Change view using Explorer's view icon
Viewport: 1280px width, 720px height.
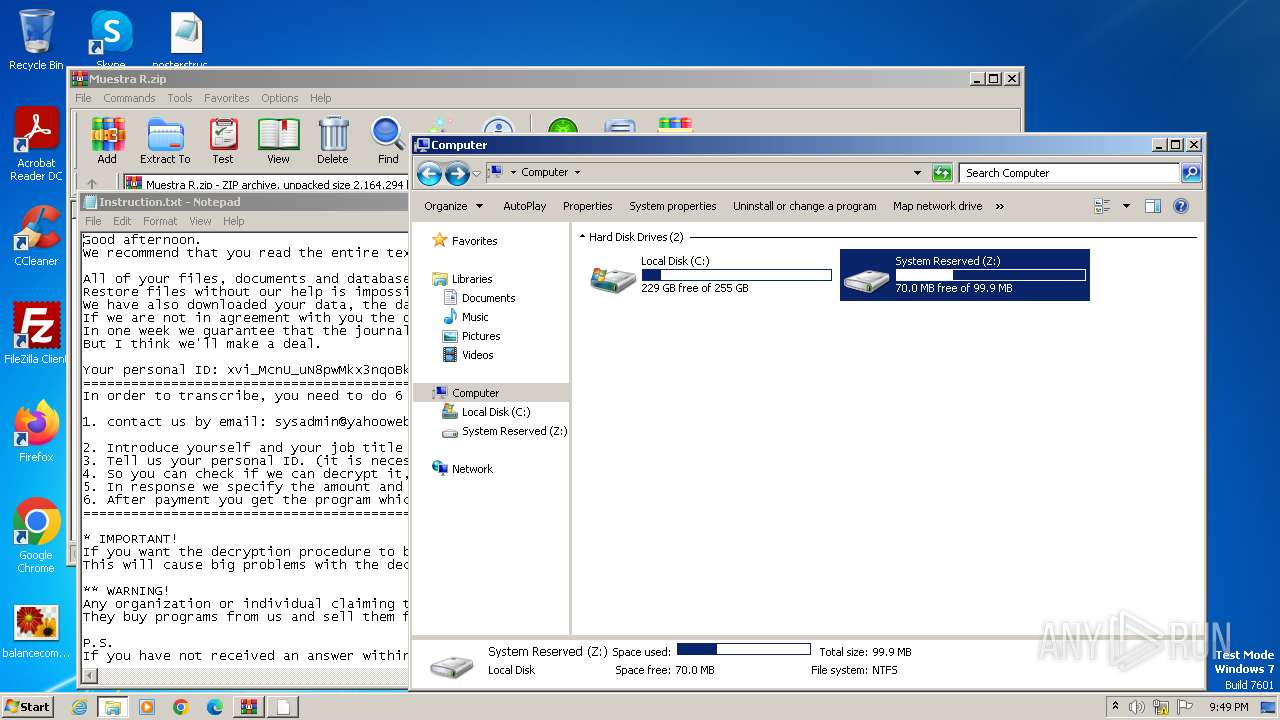tap(1102, 206)
